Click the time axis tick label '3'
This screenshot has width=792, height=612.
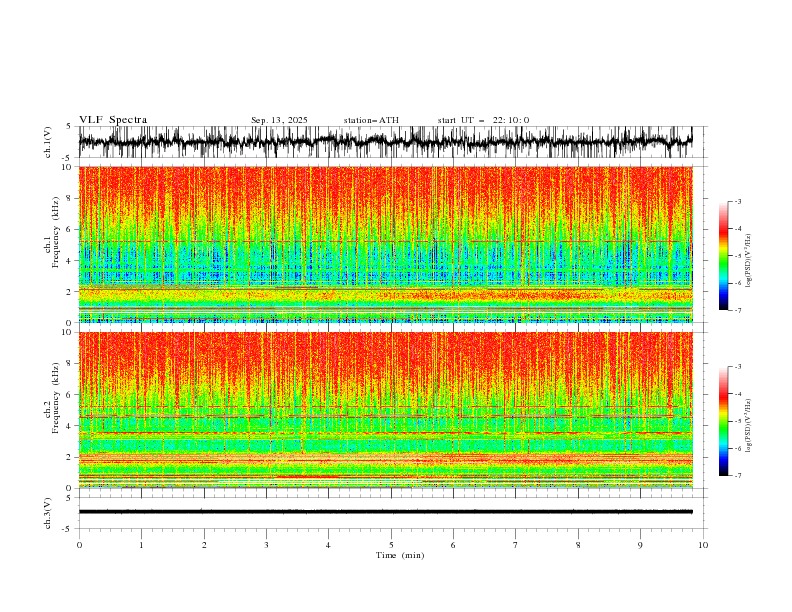(x=266, y=545)
